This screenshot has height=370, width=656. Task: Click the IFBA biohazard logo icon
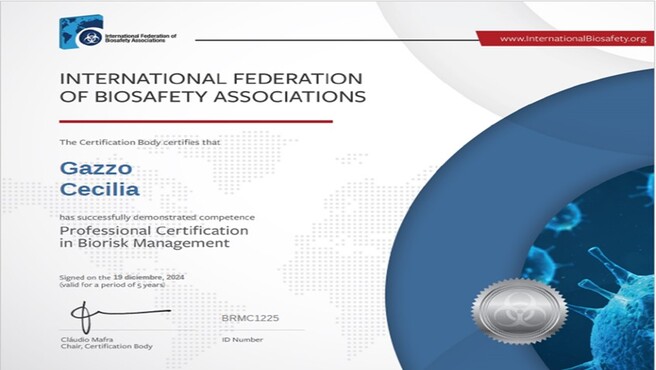click(x=90, y=37)
